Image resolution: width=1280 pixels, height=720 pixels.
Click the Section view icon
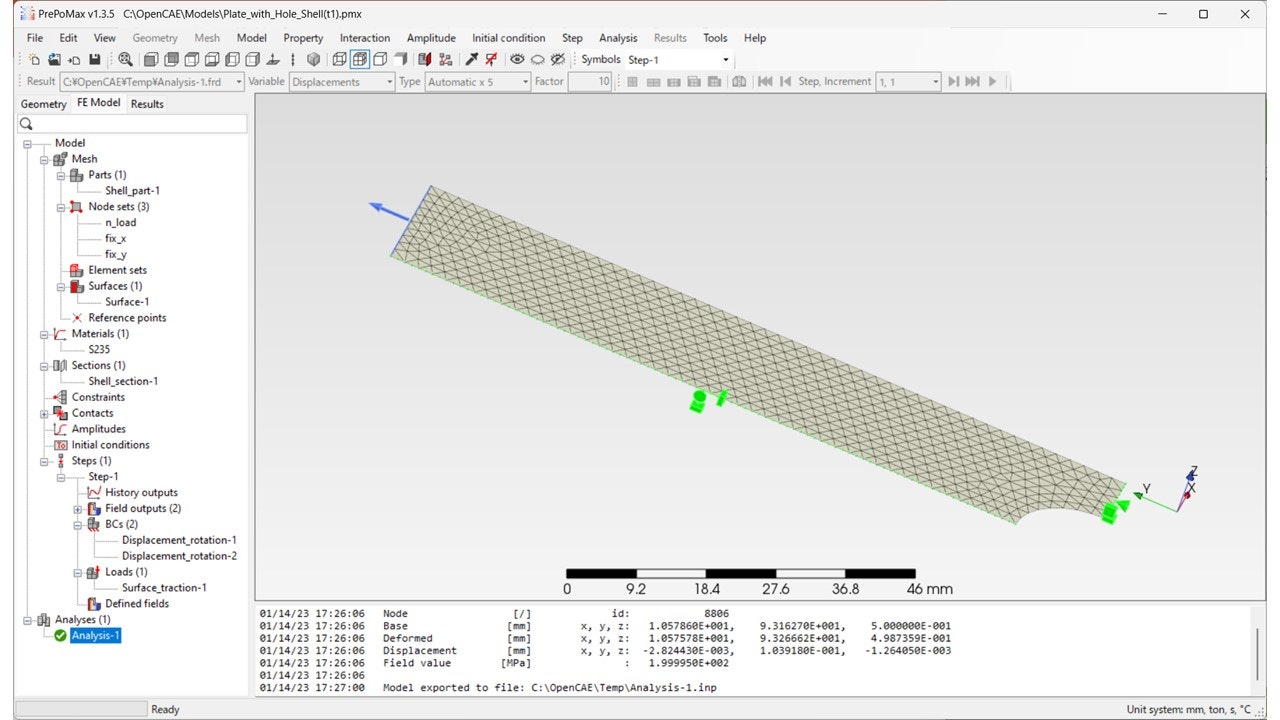pyautogui.click(x=424, y=59)
